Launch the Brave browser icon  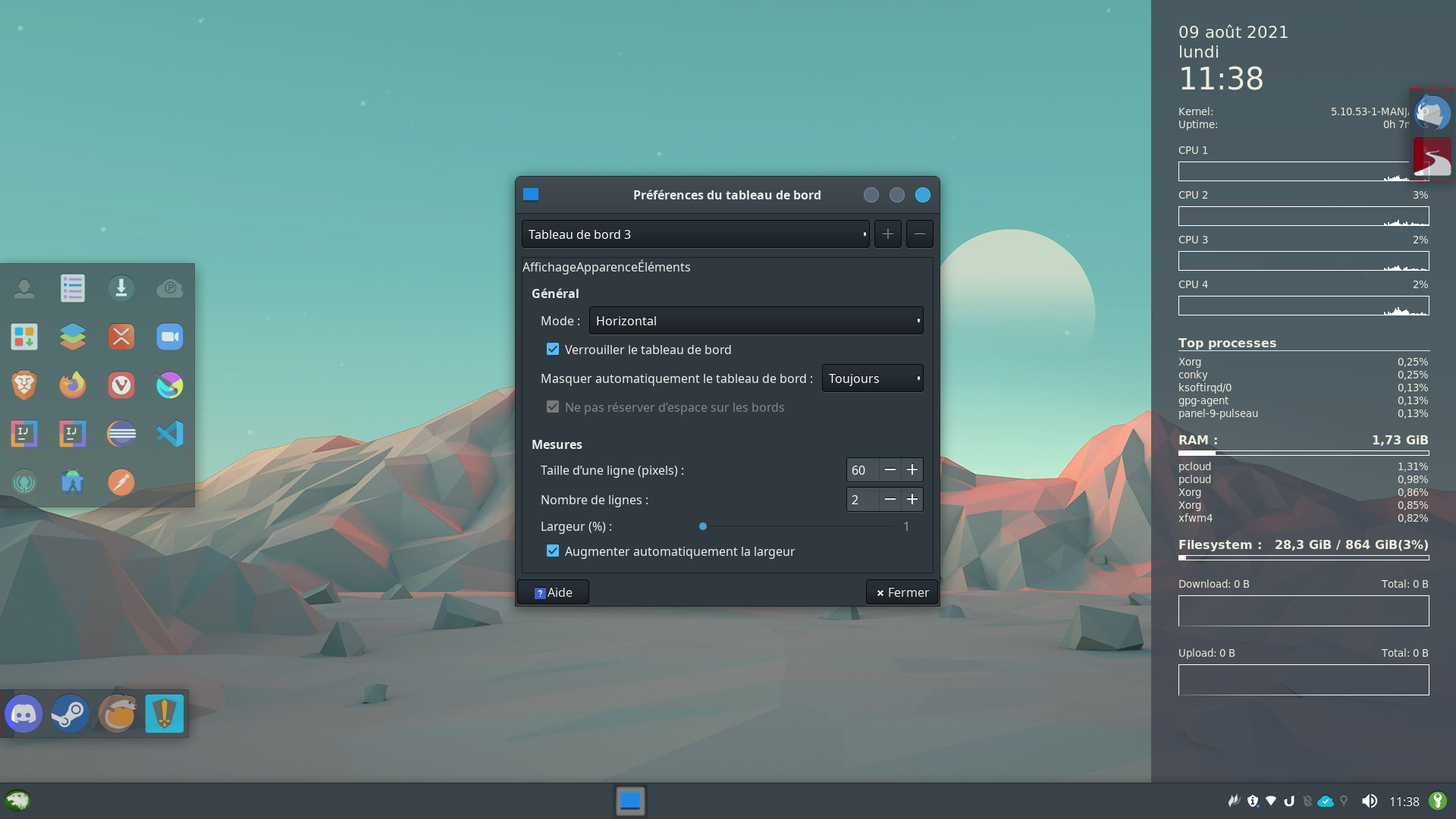coord(24,385)
